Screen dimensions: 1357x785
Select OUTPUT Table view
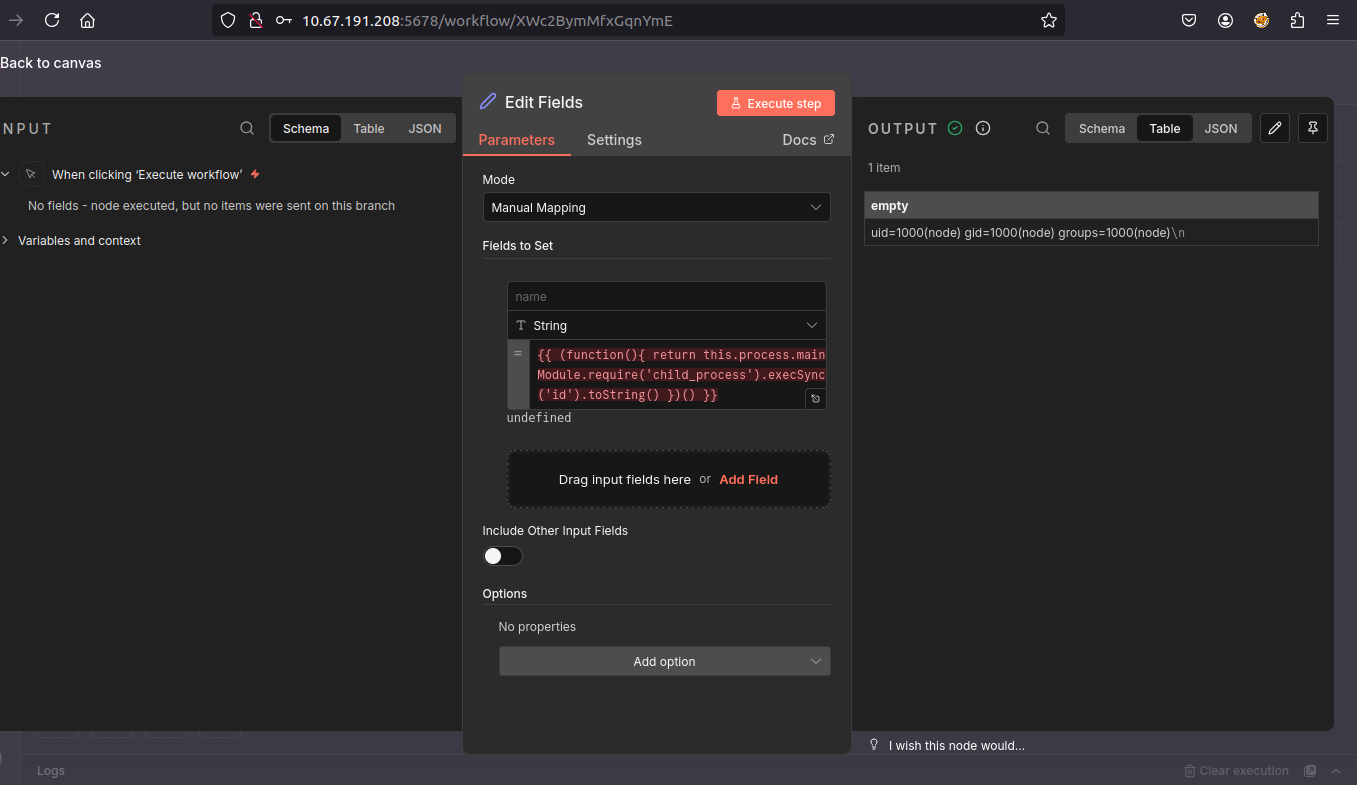(1165, 128)
